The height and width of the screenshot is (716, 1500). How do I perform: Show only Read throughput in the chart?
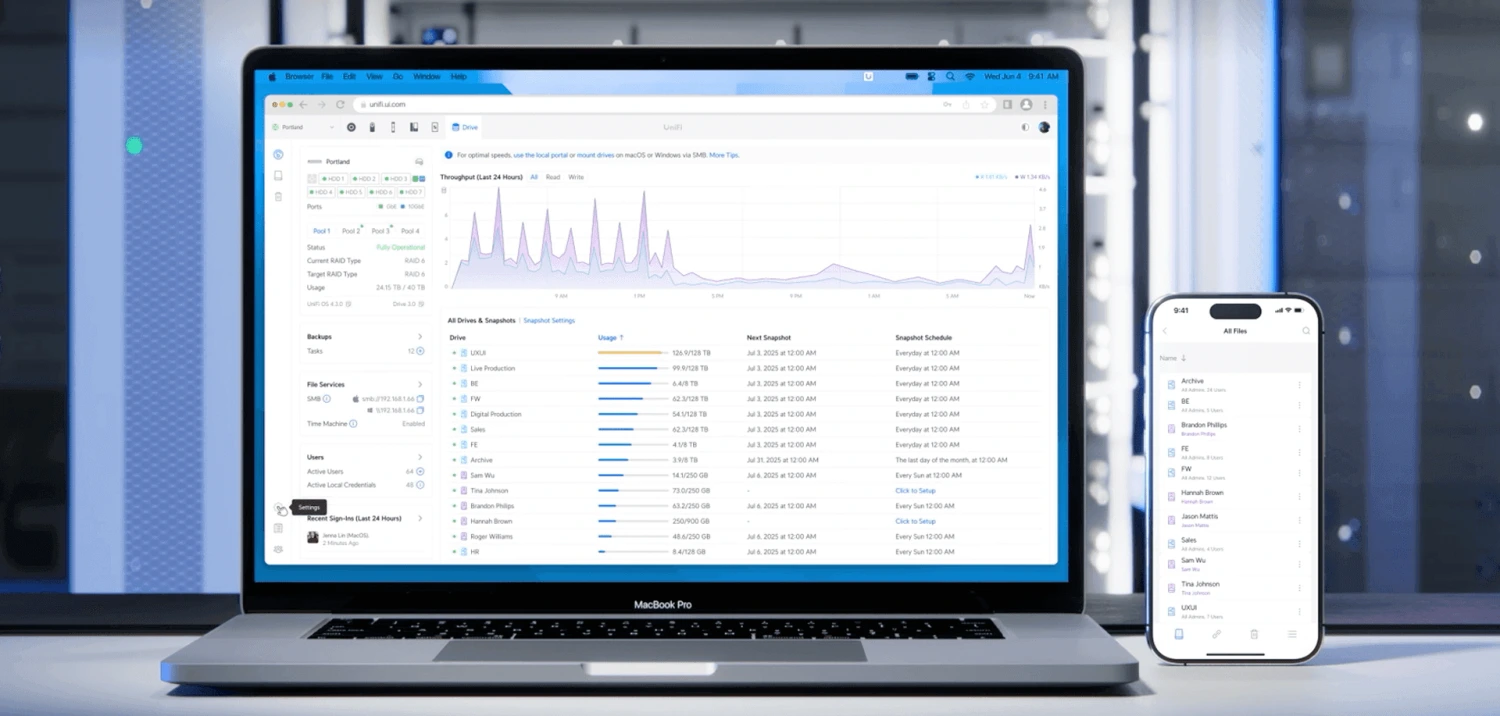(552, 177)
